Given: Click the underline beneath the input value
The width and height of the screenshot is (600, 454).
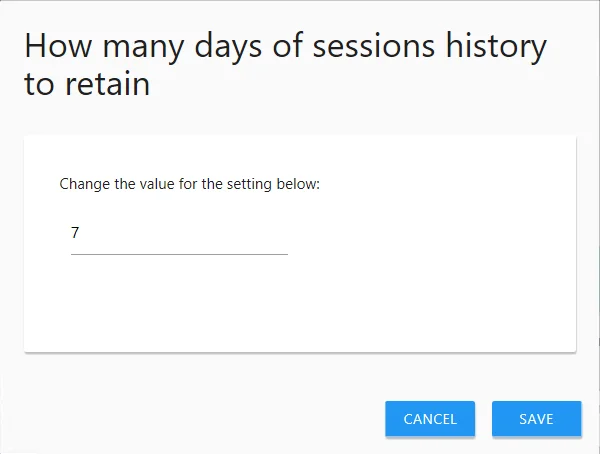Looking at the screenshot, I should click(179, 254).
